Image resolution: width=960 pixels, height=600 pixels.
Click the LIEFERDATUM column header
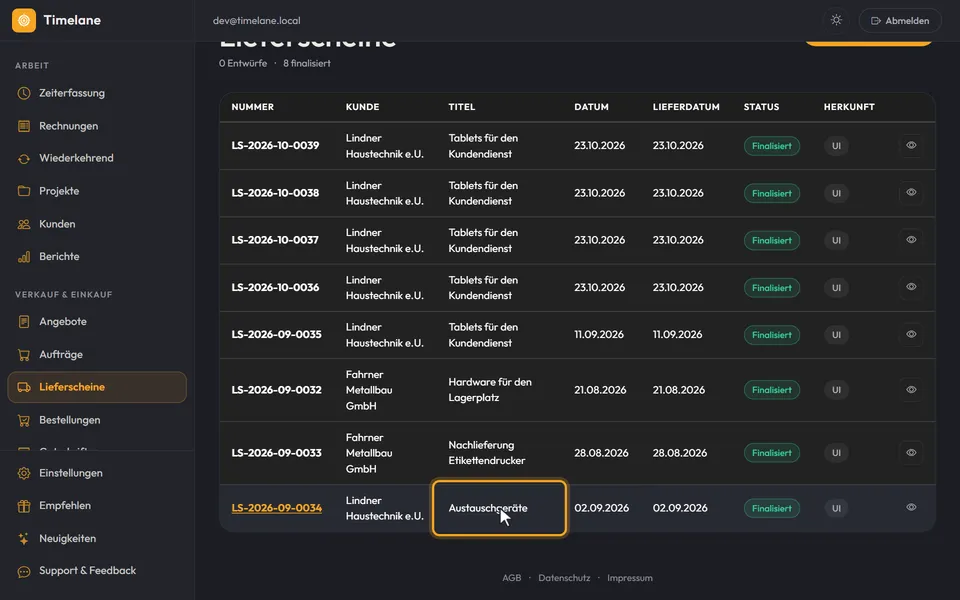coord(686,107)
